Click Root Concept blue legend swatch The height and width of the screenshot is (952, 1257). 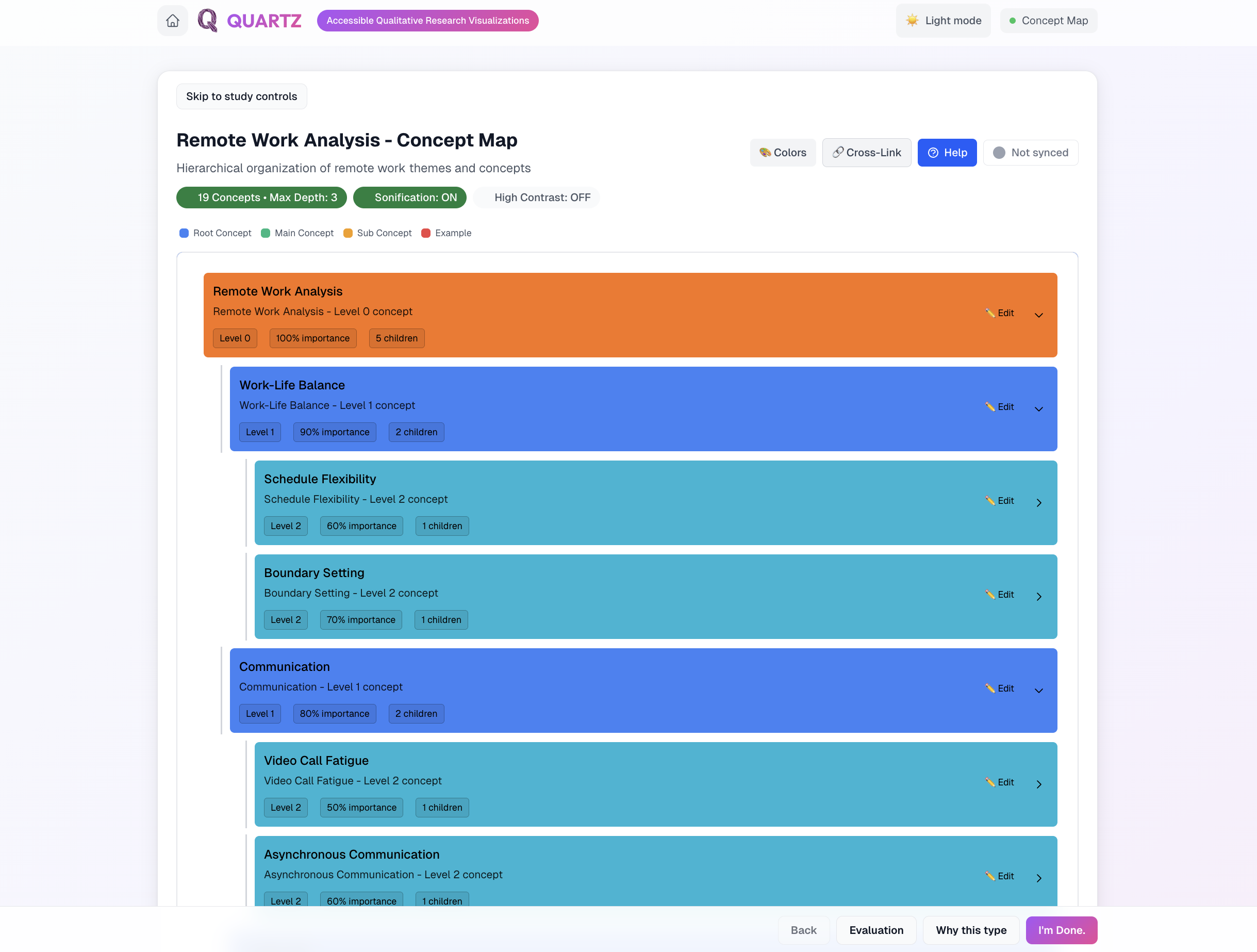(184, 233)
